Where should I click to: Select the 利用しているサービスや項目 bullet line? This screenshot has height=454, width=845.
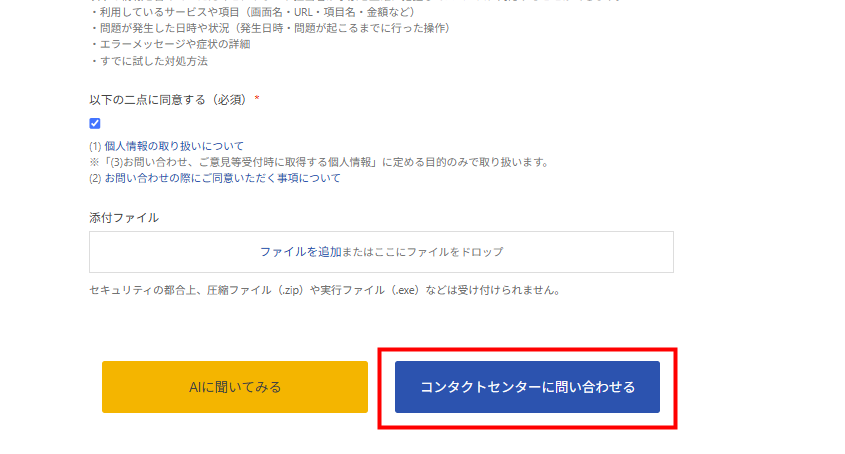click(x=253, y=12)
